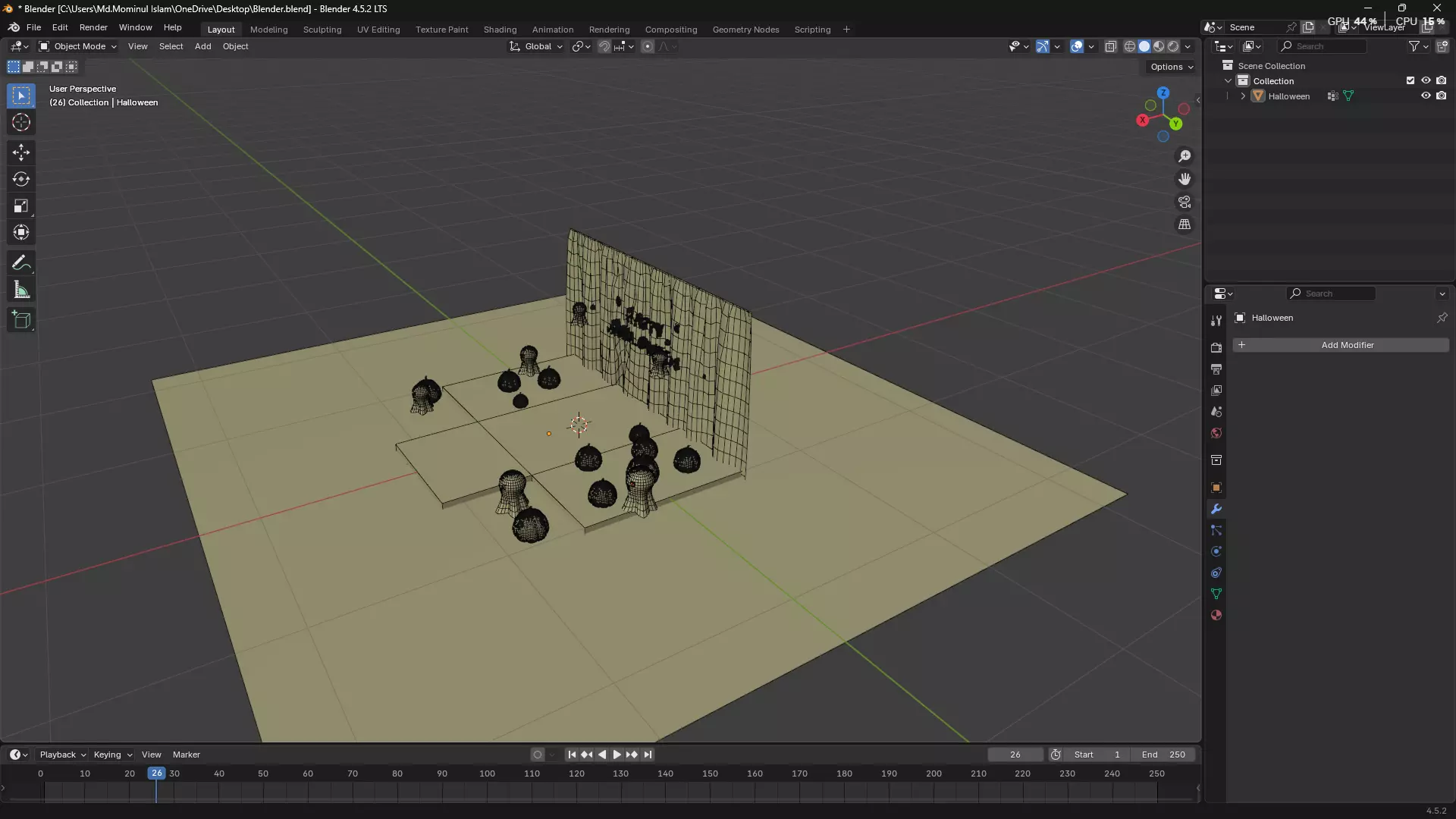The width and height of the screenshot is (1456, 819).
Task: Click the End frame 250 field
Action: pos(1163,755)
